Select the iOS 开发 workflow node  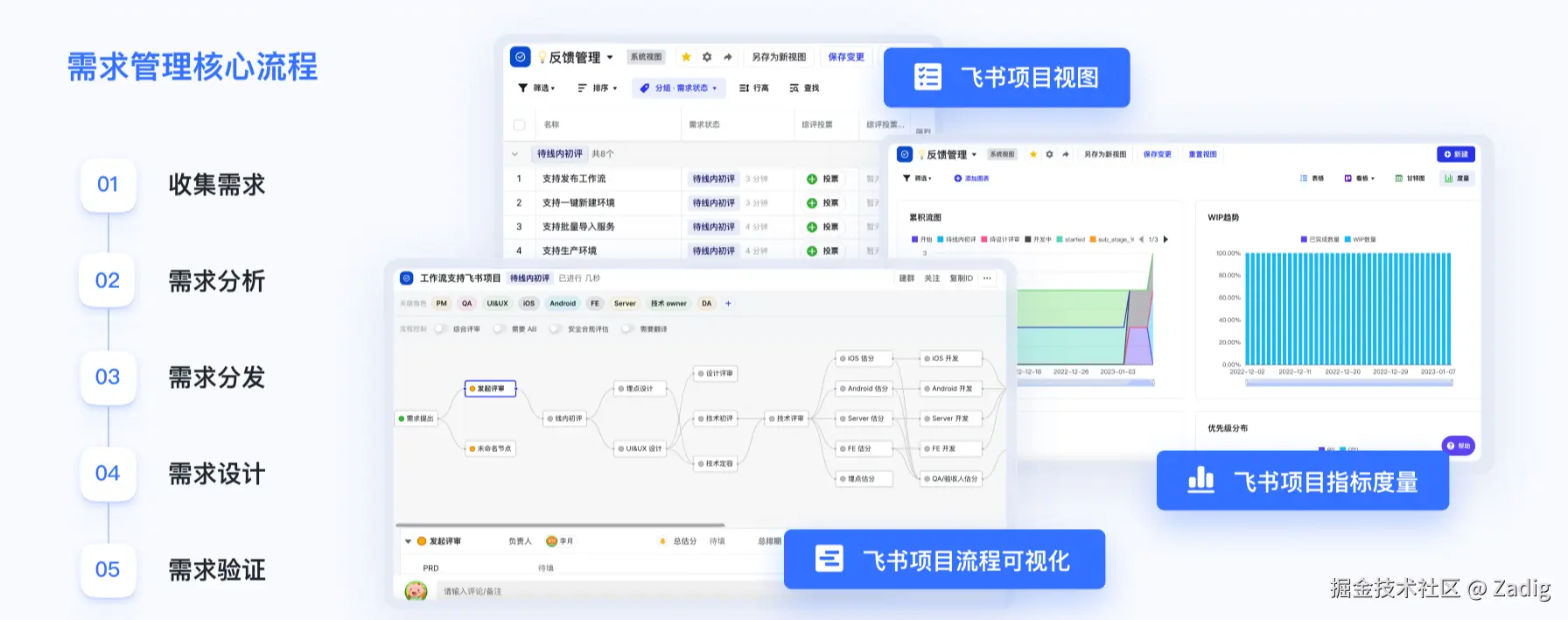pos(952,358)
